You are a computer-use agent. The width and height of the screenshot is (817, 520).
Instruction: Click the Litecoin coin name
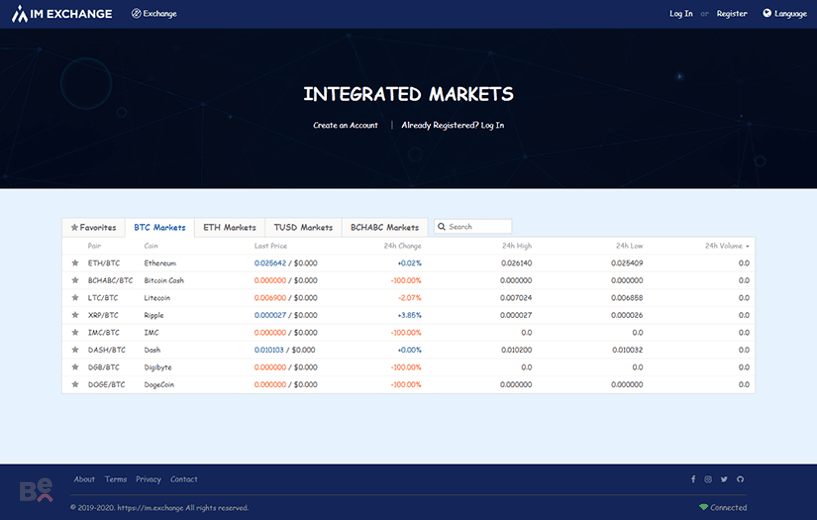(x=157, y=298)
